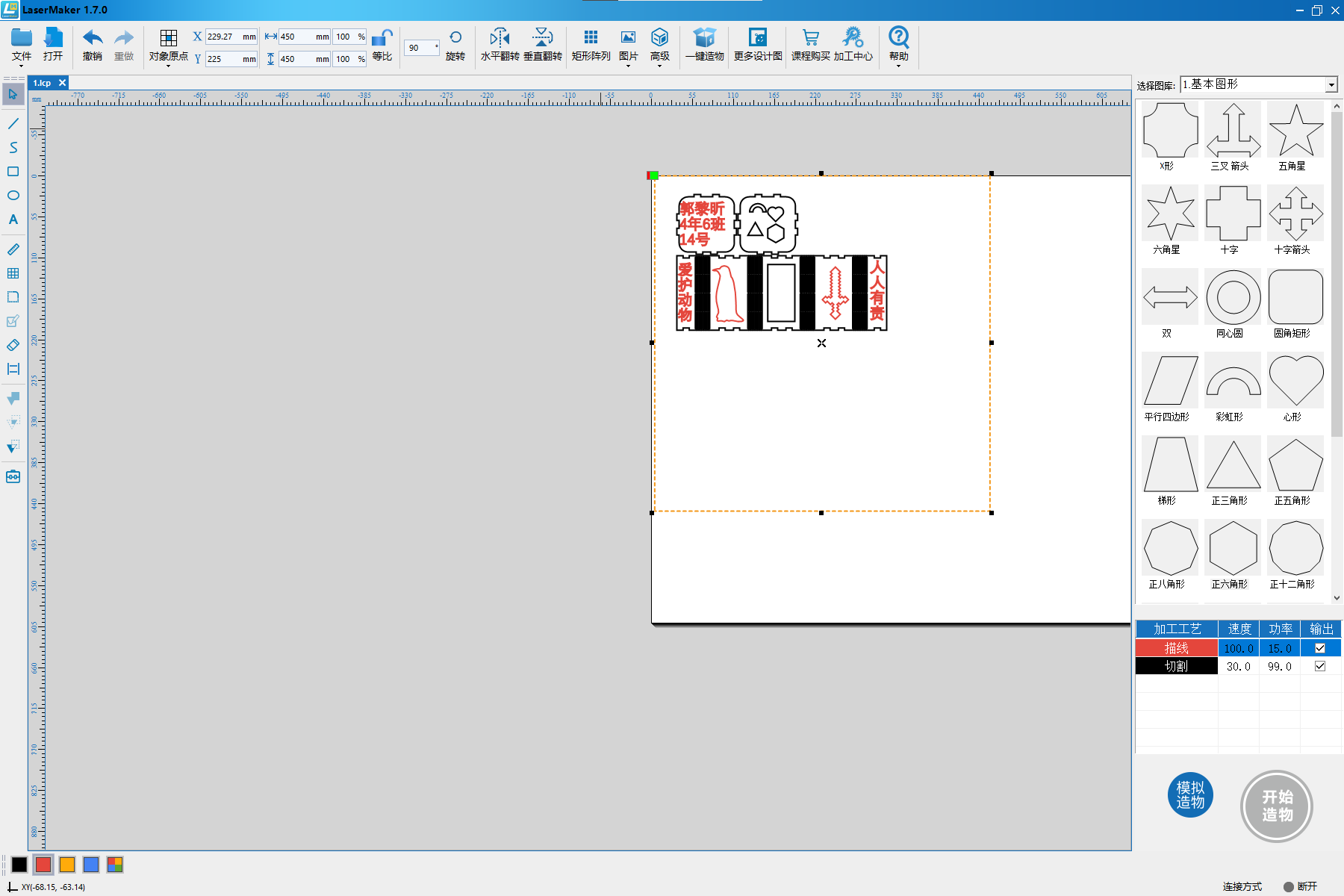Open the 帮助 help menu

point(899,37)
